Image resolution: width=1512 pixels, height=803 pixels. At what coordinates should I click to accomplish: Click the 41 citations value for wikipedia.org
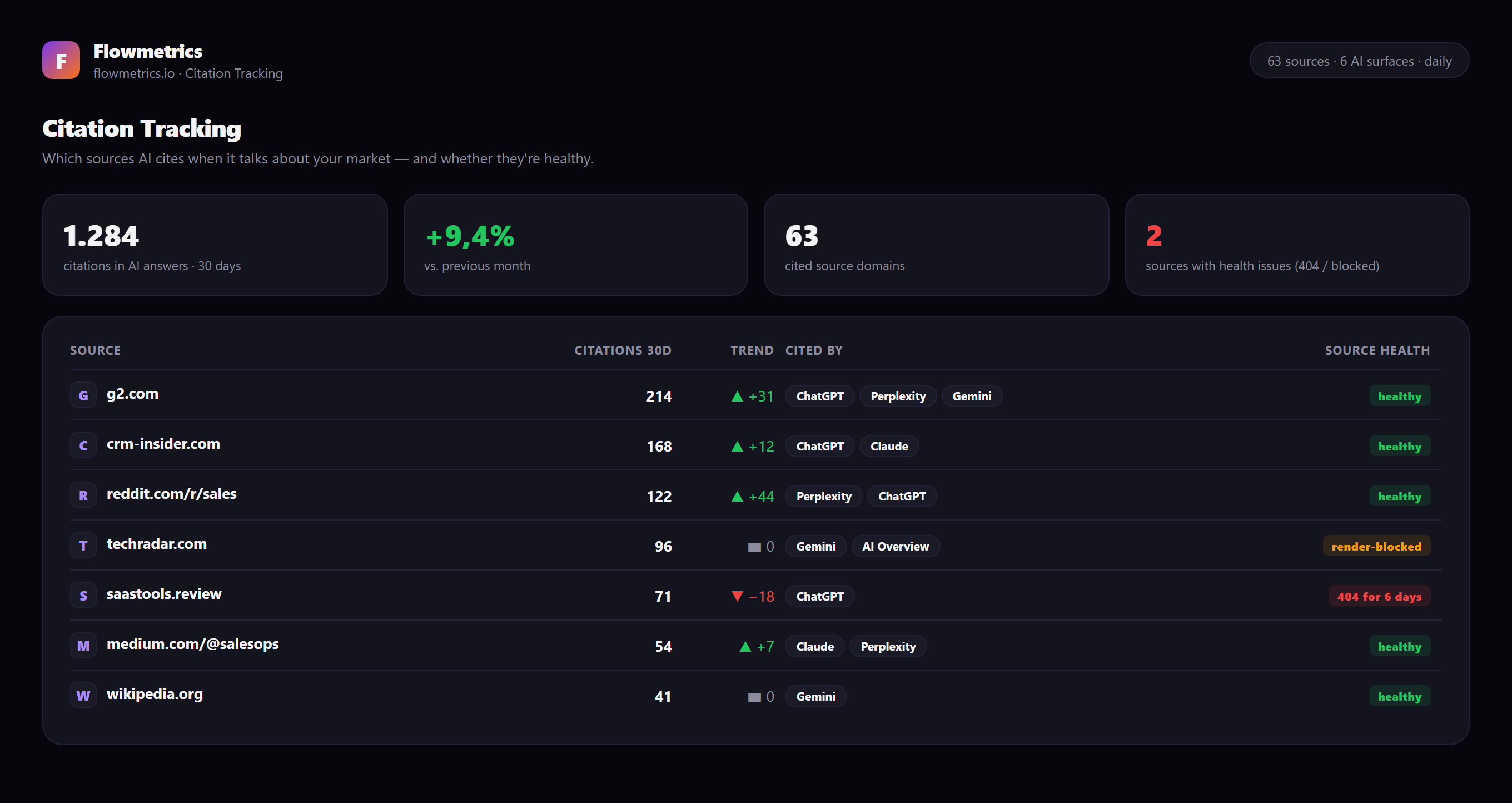coord(663,697)
